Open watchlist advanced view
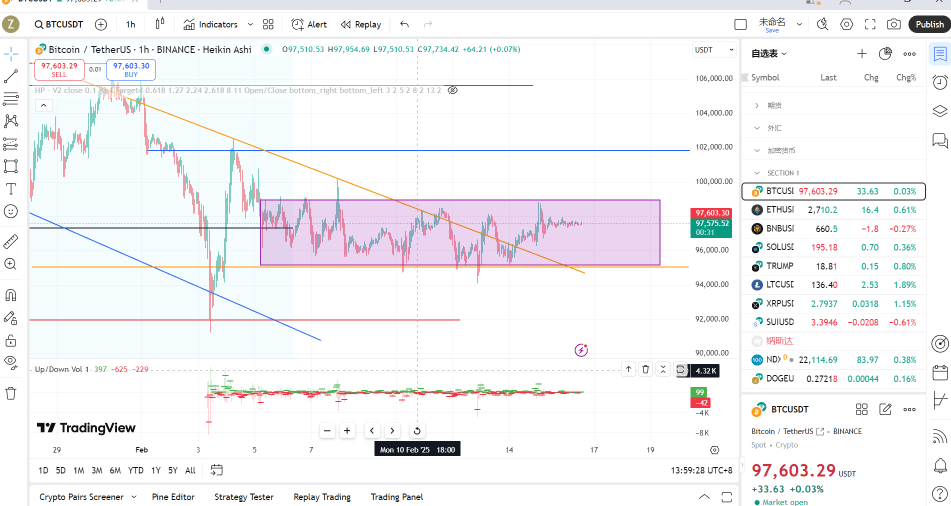Image resolution: width=951 pixels, height=506 pixels. pyautogui.click(x=885, y=53)
